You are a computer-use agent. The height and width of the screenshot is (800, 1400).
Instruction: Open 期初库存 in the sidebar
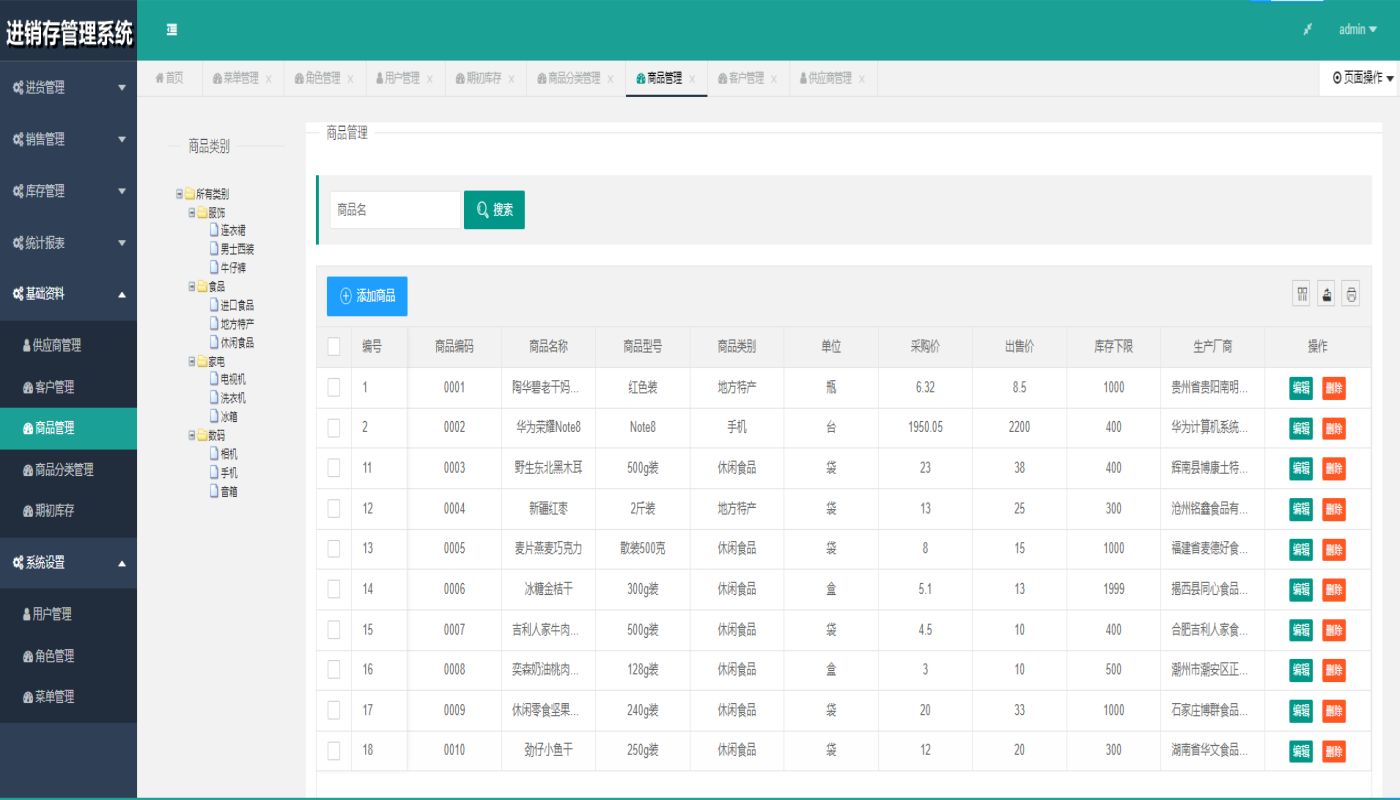click(68, 511)
